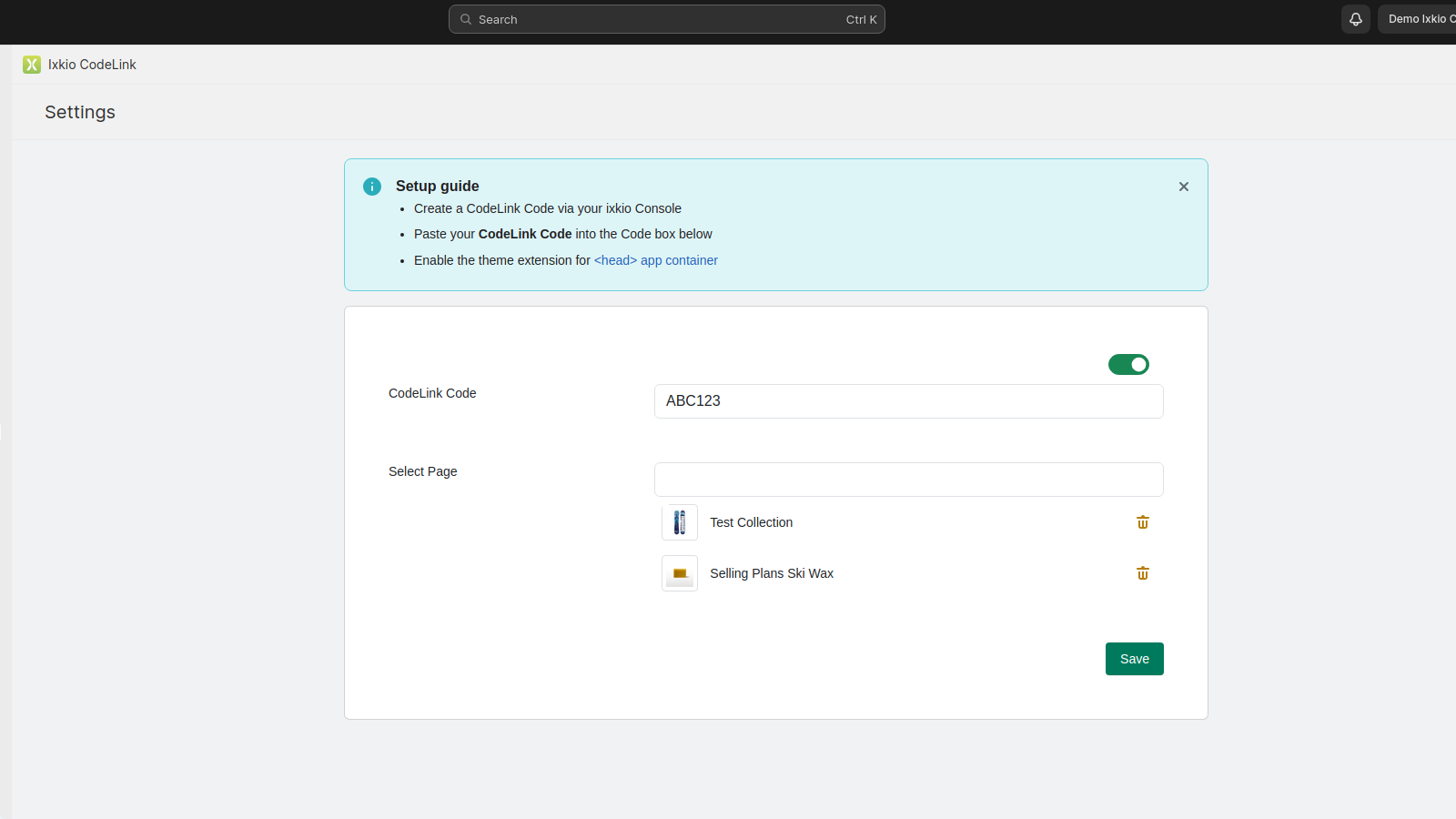Viewport: 1456px width, 819px height.
Task: Delete Test Collection using its trash icon
Action: point(1142,522)
